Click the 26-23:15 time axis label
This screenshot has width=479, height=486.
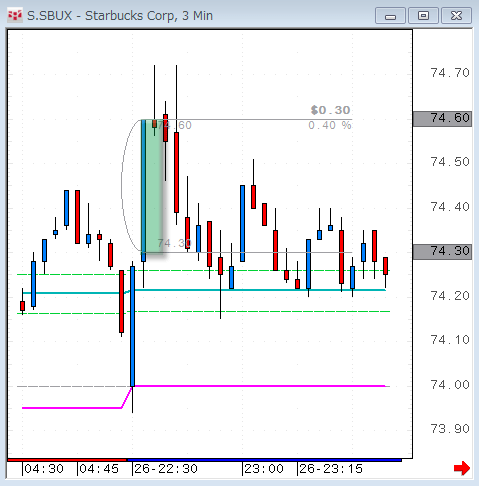pyautogui.click(x=331, y=469)
